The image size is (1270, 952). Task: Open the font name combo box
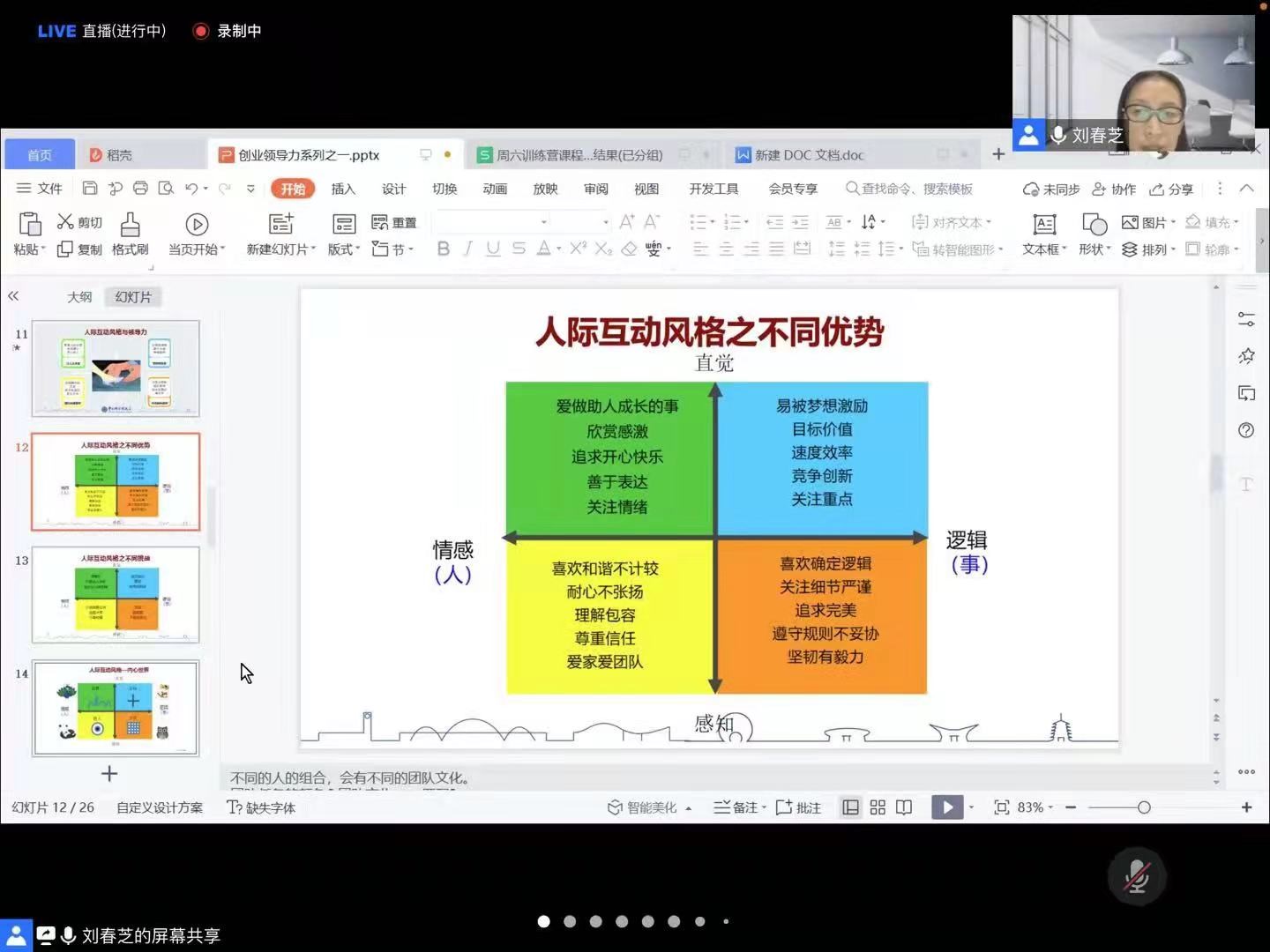pyautogui.click(x=491, y=222)
